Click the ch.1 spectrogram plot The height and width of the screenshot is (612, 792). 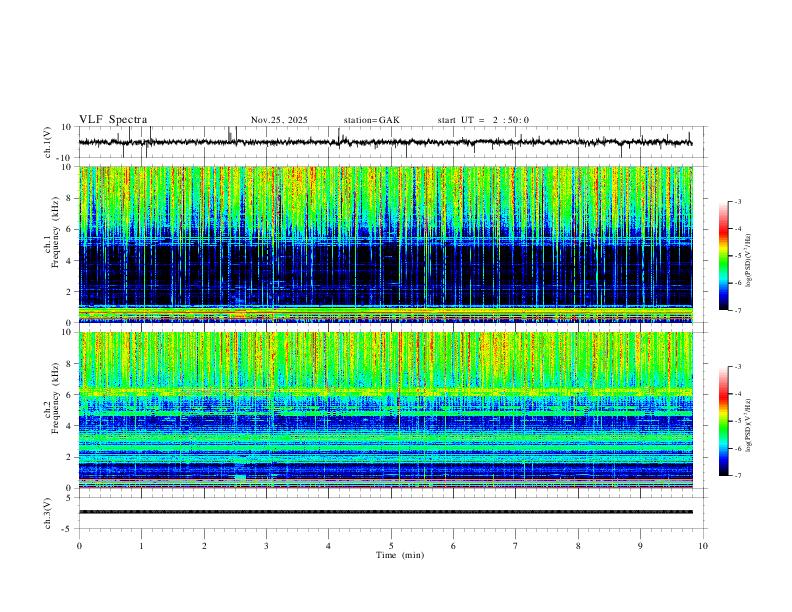[x=385, y=244]
